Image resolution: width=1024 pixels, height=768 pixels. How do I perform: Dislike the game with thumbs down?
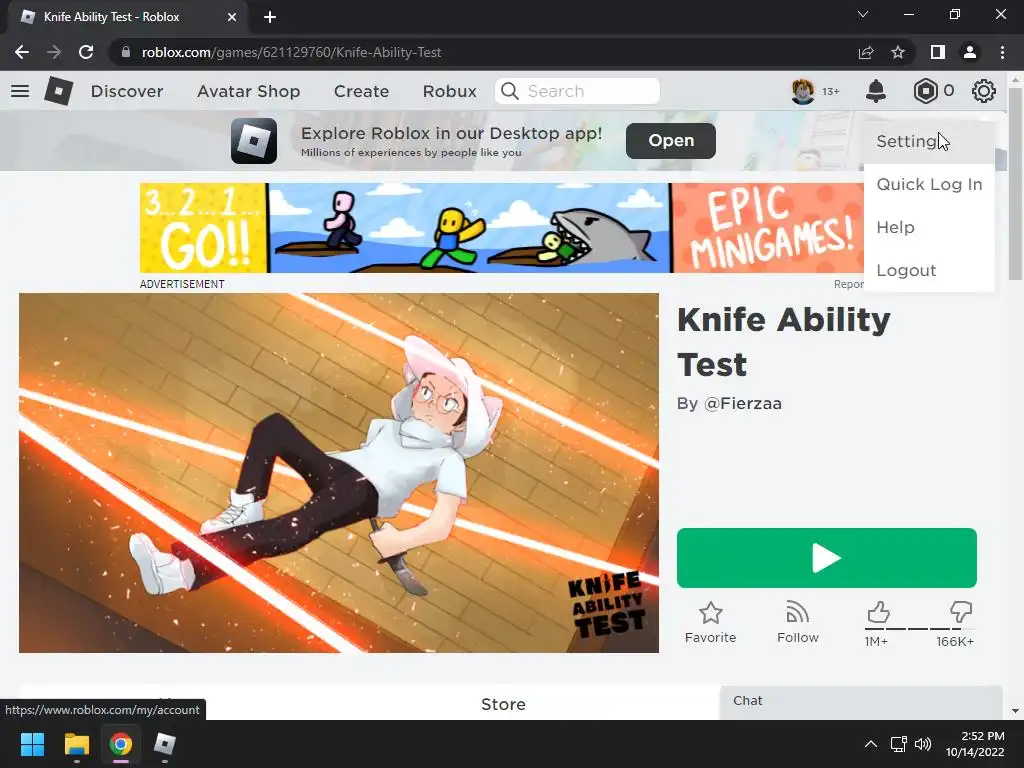tap(961, 613)
